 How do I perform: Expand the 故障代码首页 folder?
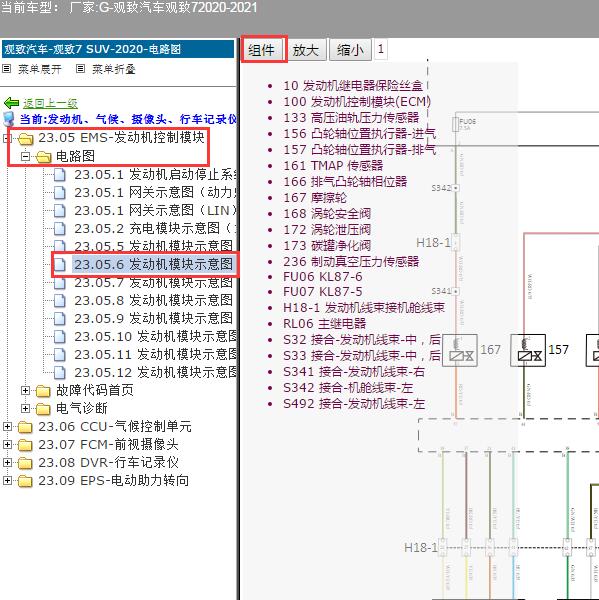(25, 390)
